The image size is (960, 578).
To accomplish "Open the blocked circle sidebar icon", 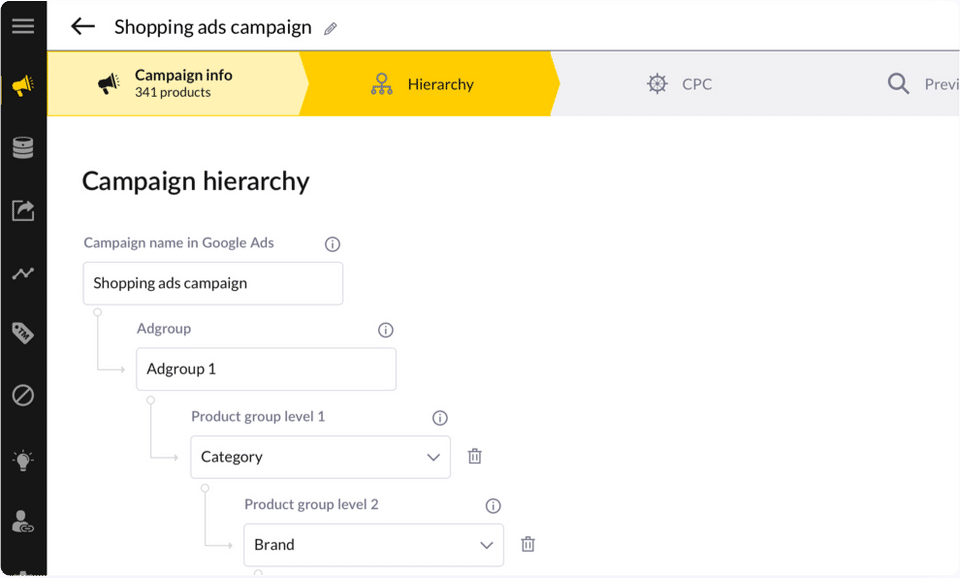I will pos(23,396).
